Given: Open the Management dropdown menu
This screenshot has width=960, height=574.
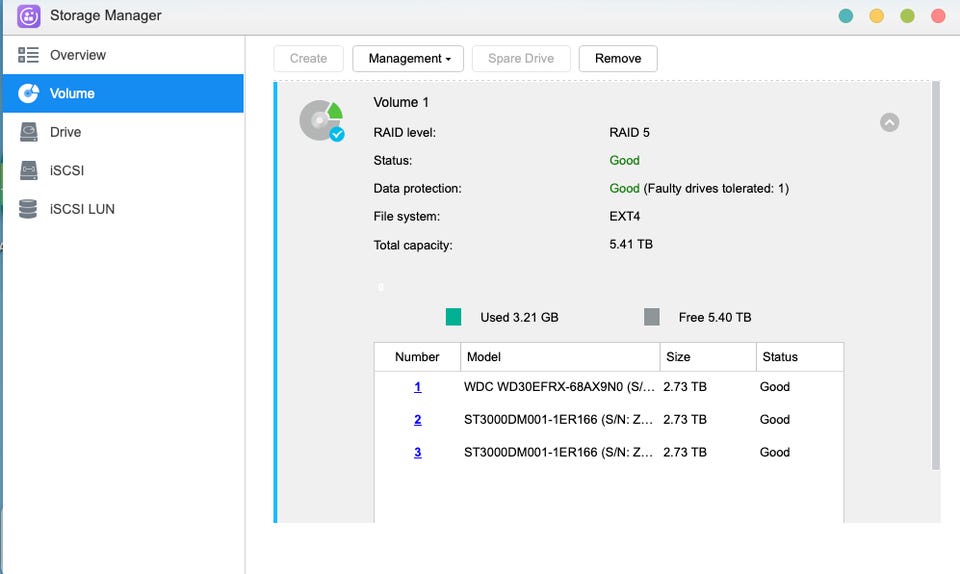Looking at the screenshot, I should click(409, 59).
